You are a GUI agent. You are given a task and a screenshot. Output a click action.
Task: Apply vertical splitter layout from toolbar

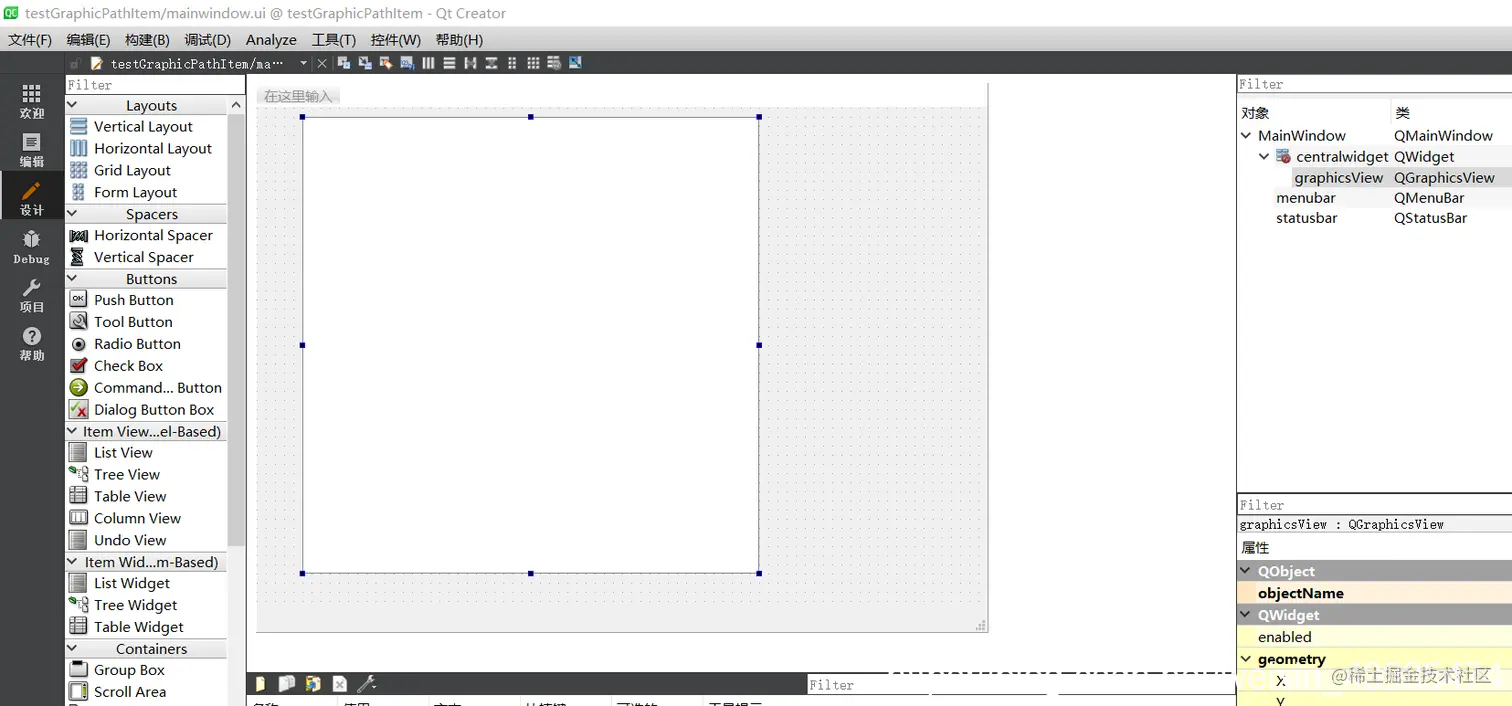491,63
